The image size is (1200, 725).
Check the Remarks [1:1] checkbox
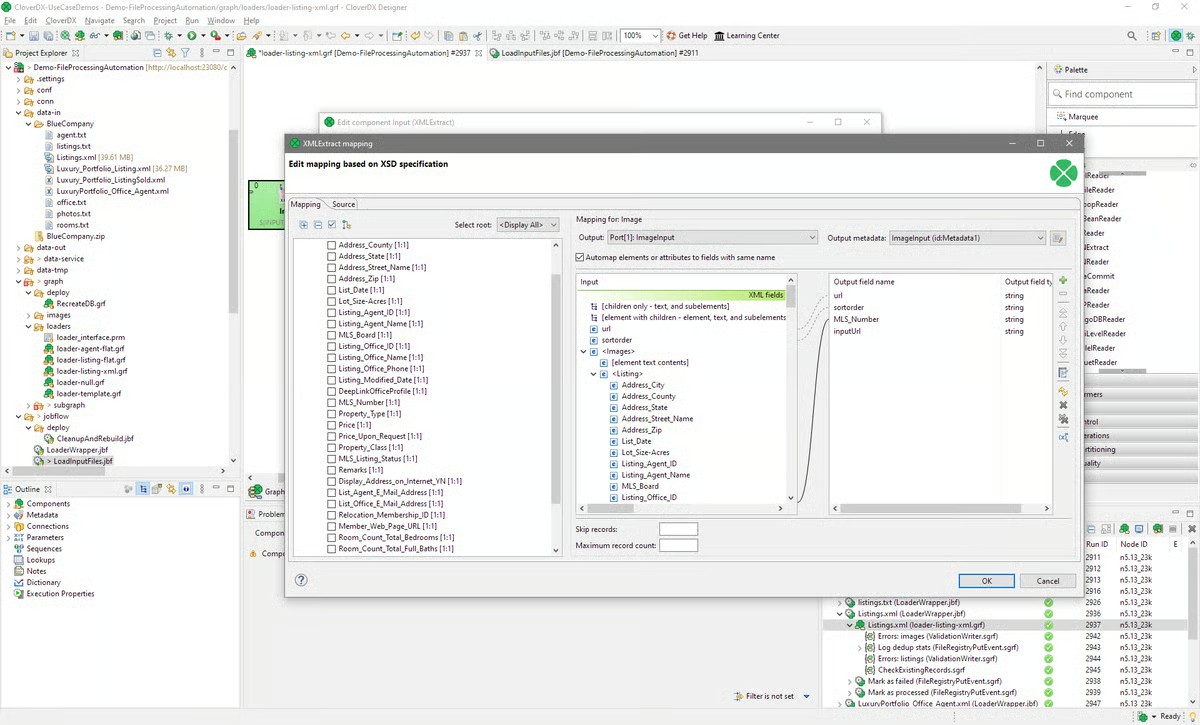332,470
